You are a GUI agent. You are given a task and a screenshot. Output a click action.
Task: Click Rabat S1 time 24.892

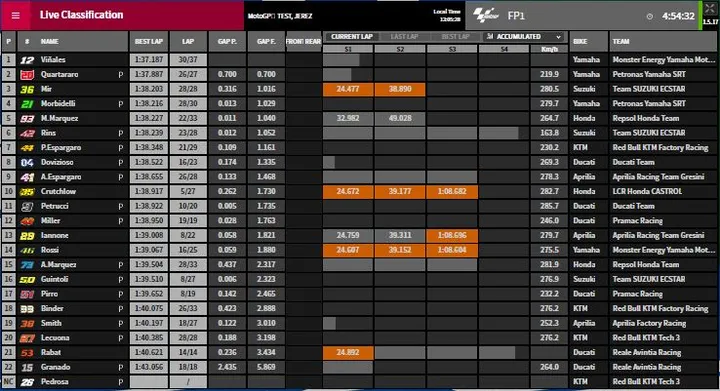click(348, 352)
